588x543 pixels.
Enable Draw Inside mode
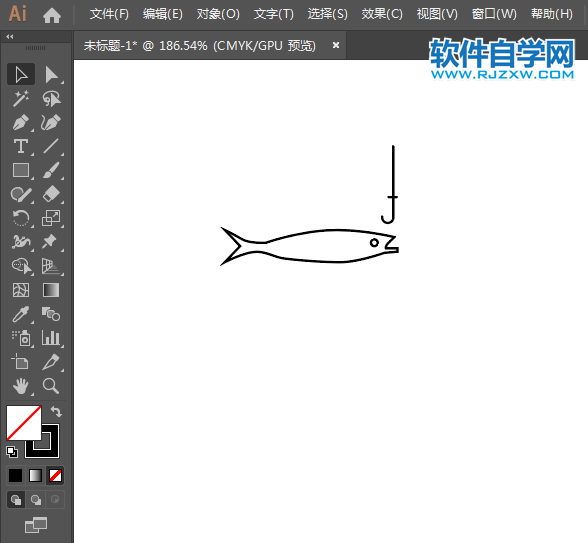pos(55,500)
